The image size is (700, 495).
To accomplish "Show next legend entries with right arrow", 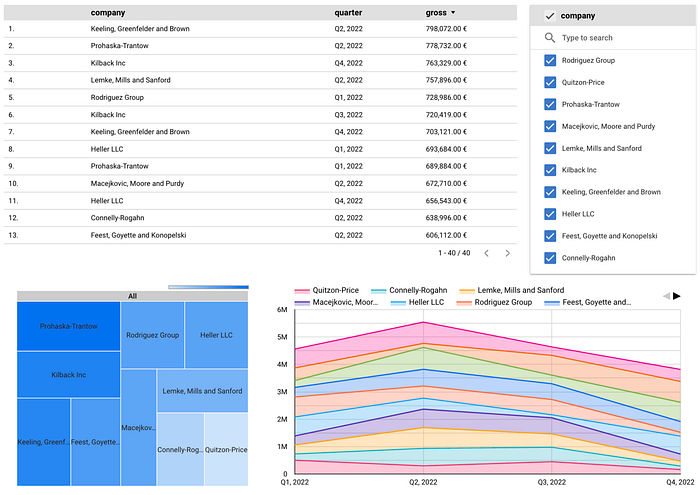I will coord(677,296).
